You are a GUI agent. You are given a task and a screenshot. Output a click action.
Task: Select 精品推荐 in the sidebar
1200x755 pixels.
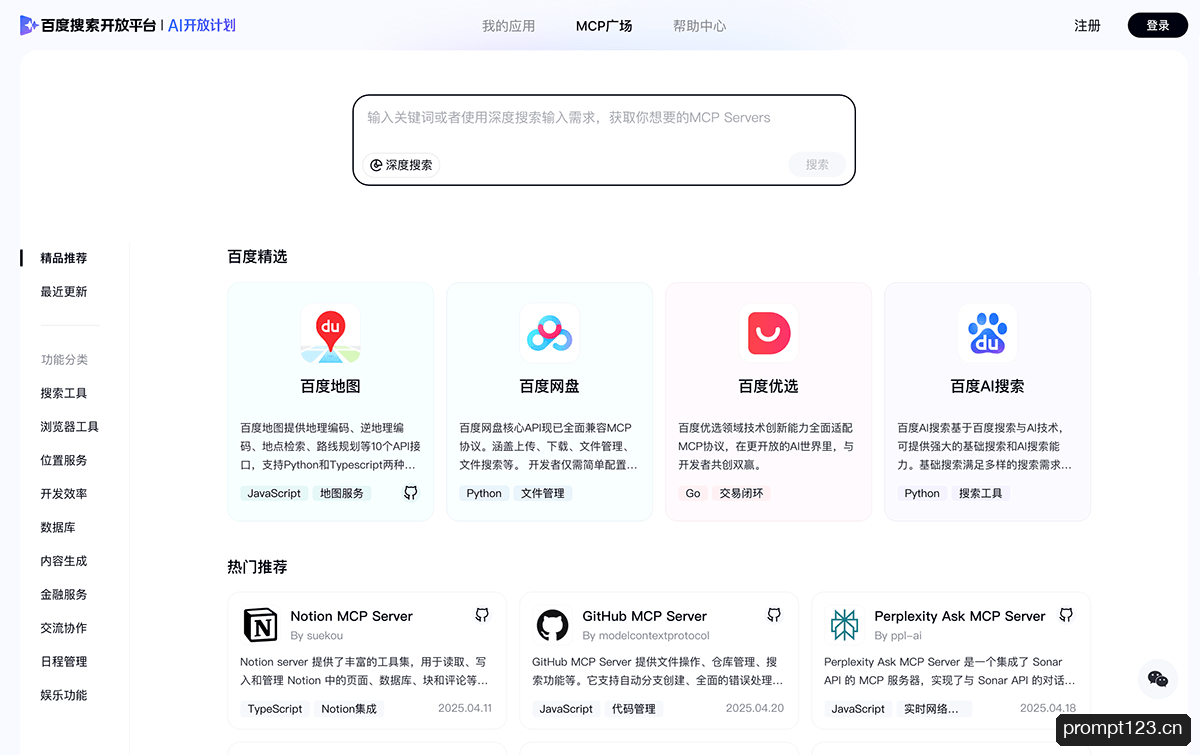[64, 258]
